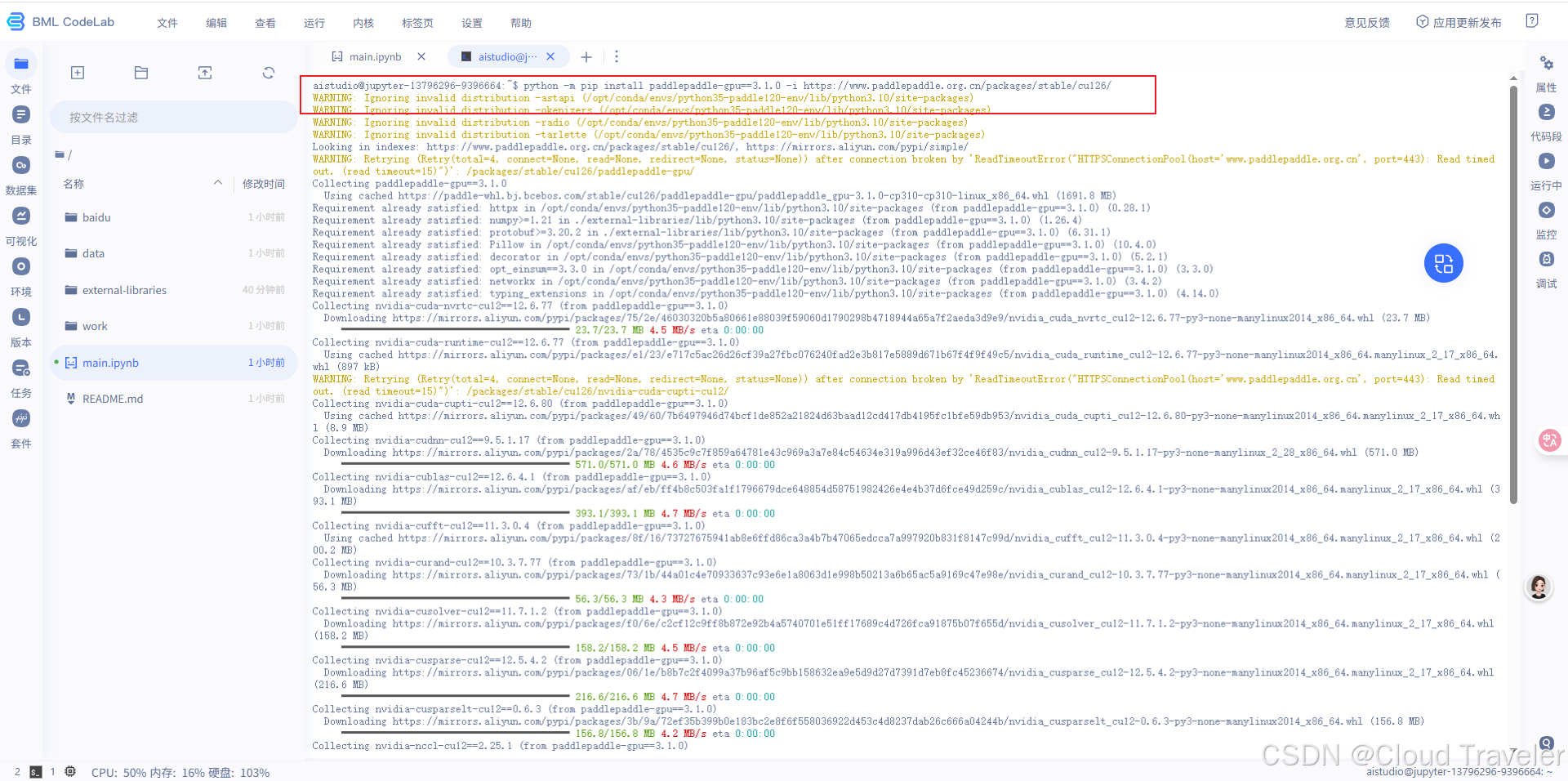
Task: Close the aistudio terminal tab
Action: pos(550,56)
